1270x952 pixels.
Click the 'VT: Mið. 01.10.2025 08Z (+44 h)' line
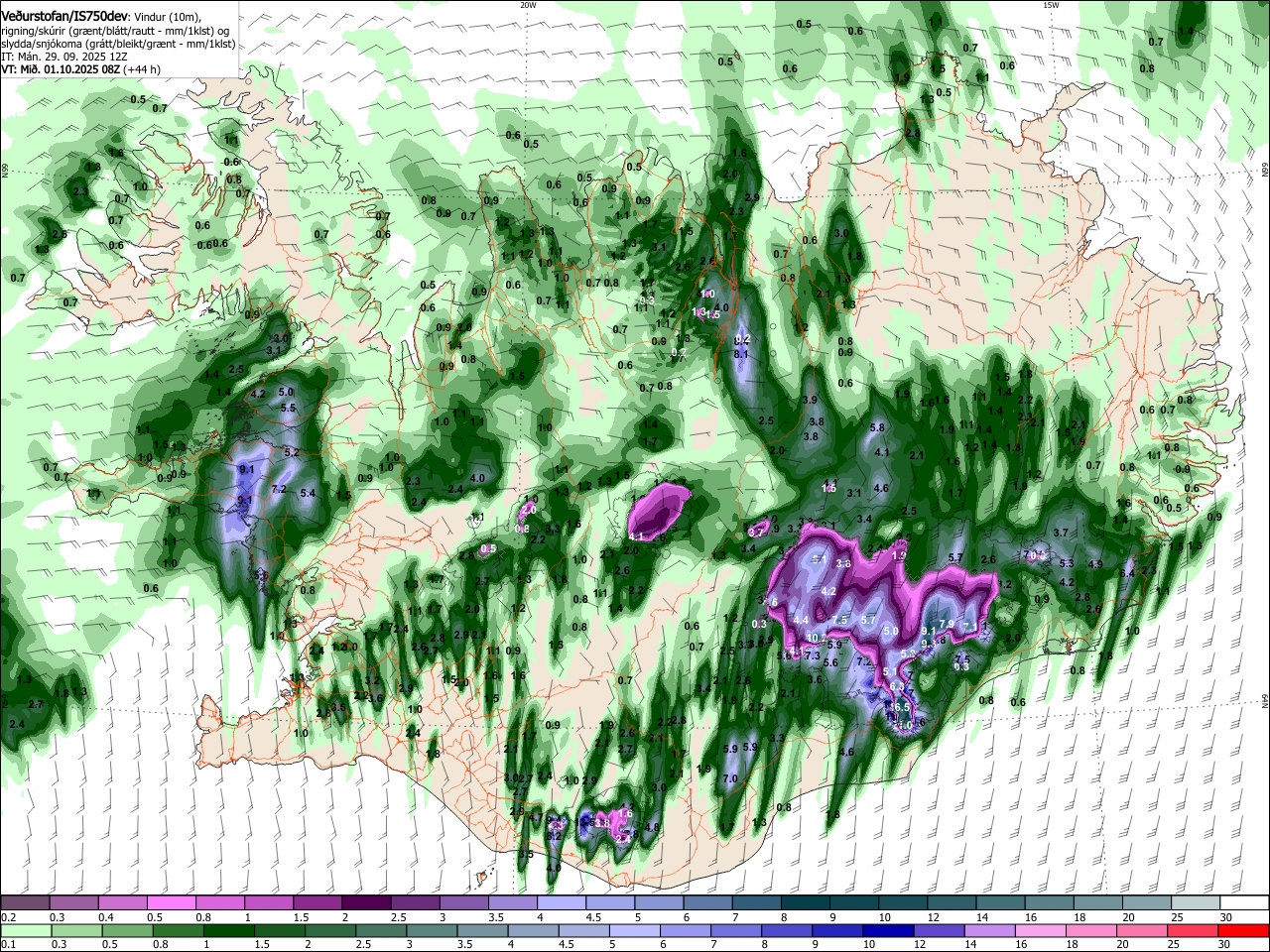click(x=81, y=69)
